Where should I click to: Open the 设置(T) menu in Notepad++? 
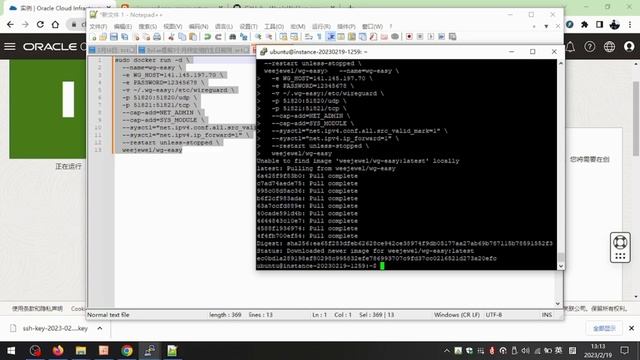click(249, 27)
